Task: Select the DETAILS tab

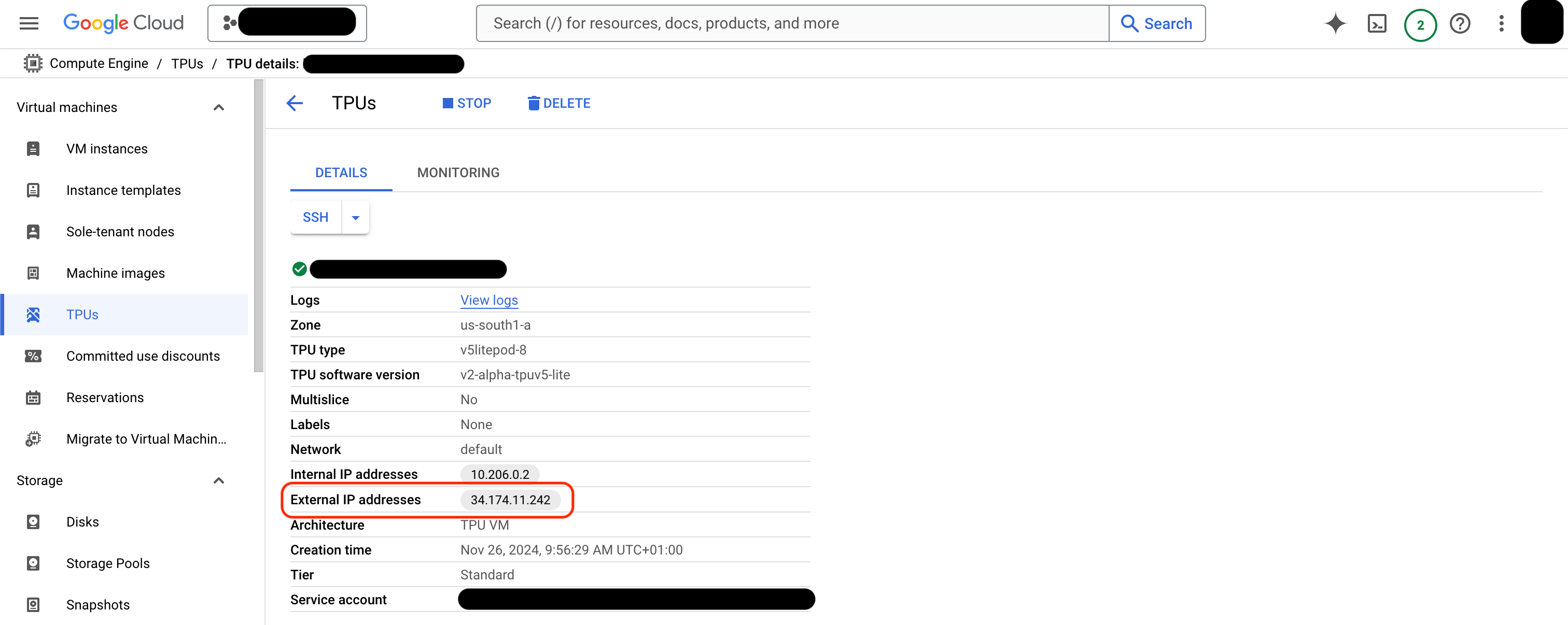Action: tap(340, 172)
